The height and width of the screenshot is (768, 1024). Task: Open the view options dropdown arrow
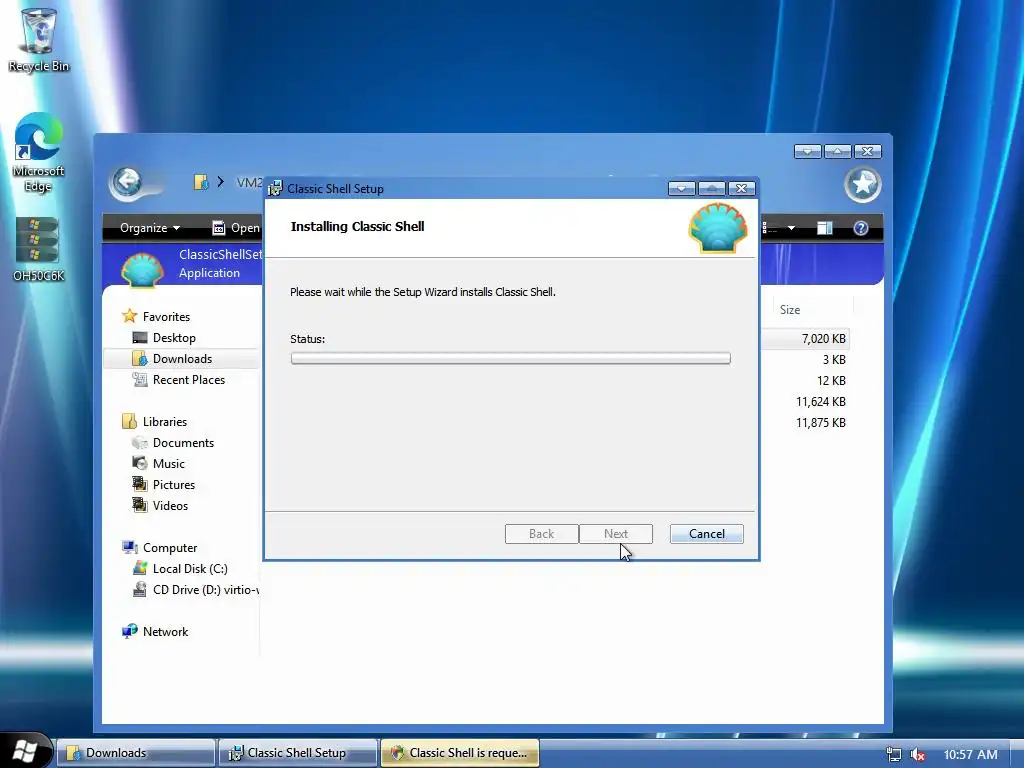791,228
